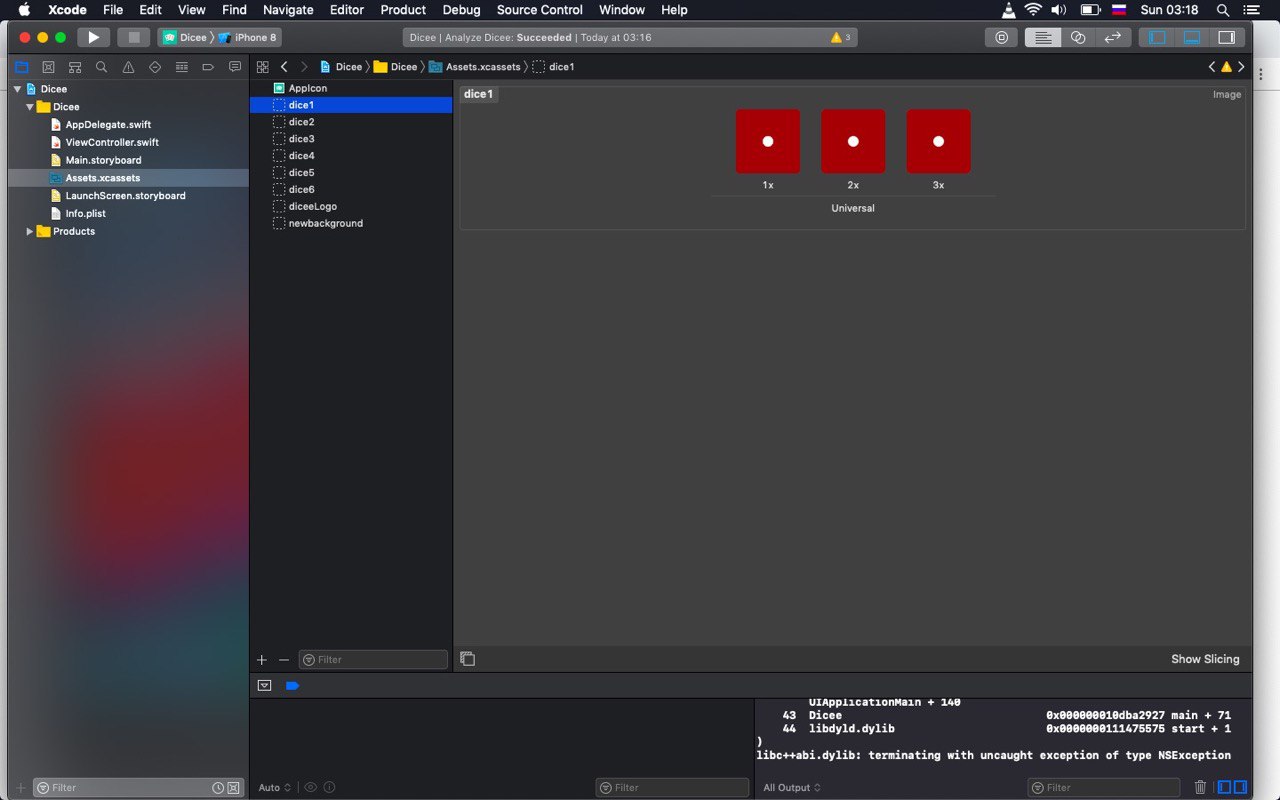The width and height of the screenshot is (1280, 800).
Task: Open Spotlight search in menu bar
Action: tap(1222, 10)
